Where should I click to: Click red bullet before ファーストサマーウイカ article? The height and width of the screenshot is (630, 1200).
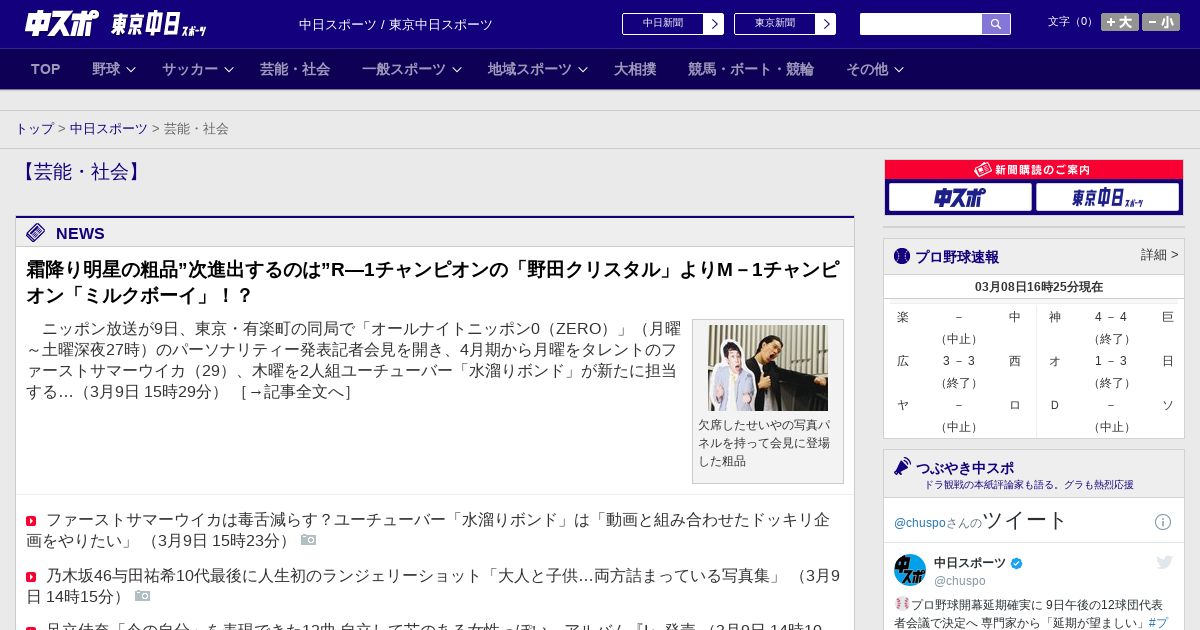tap(31, 521)
